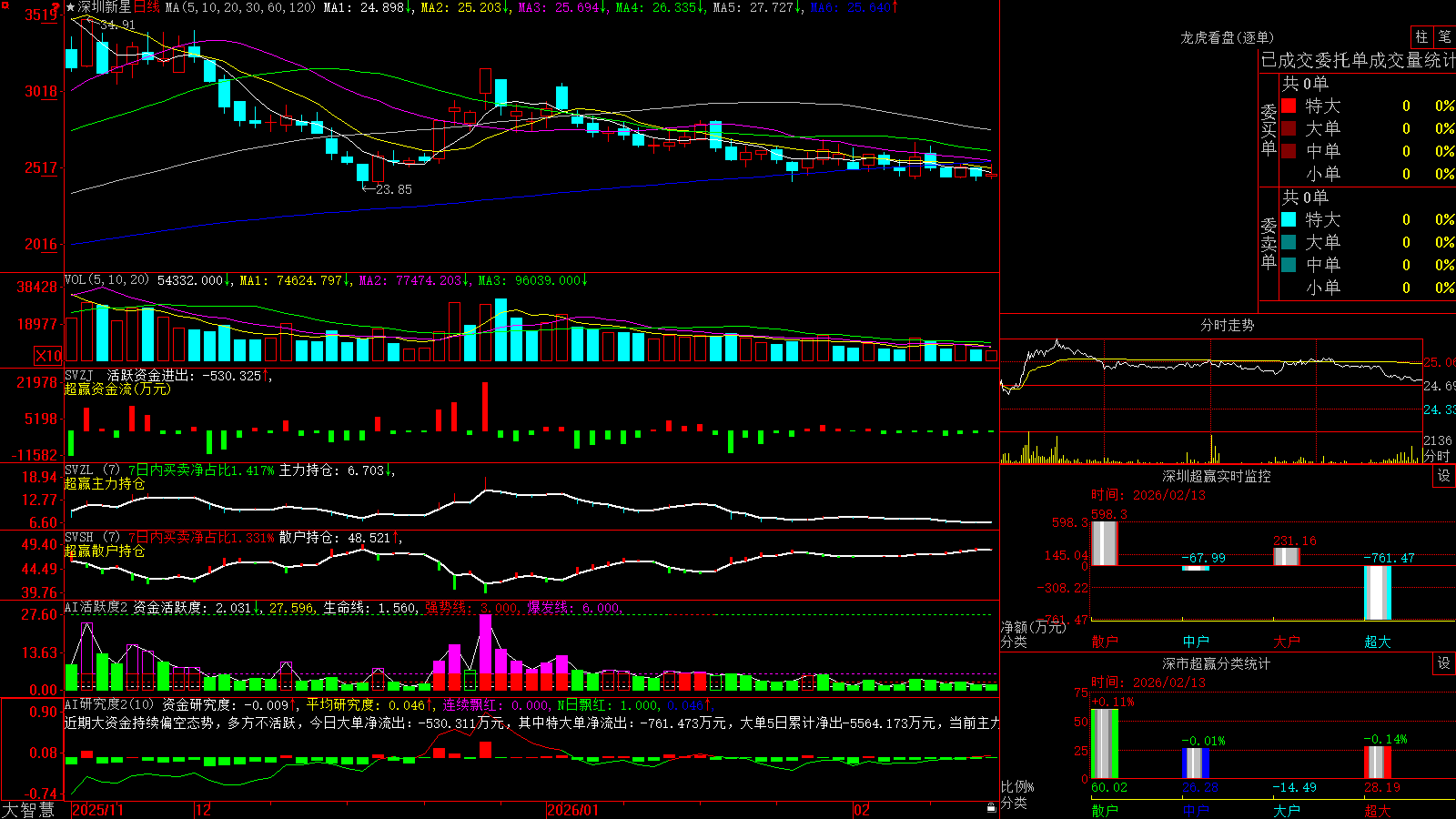Click the teal 大单 sell-order swatch
Image resolution: width=1456 pixels, height=819 pixels.
(x=1289, y=242)
